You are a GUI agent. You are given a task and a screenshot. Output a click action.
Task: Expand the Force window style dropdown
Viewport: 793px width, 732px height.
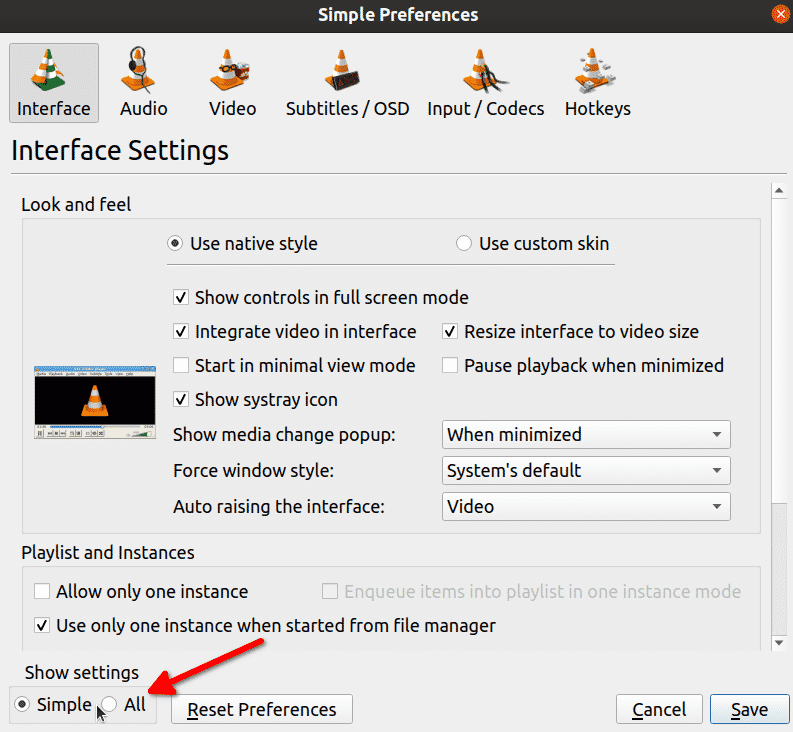[x=586, y=471]
